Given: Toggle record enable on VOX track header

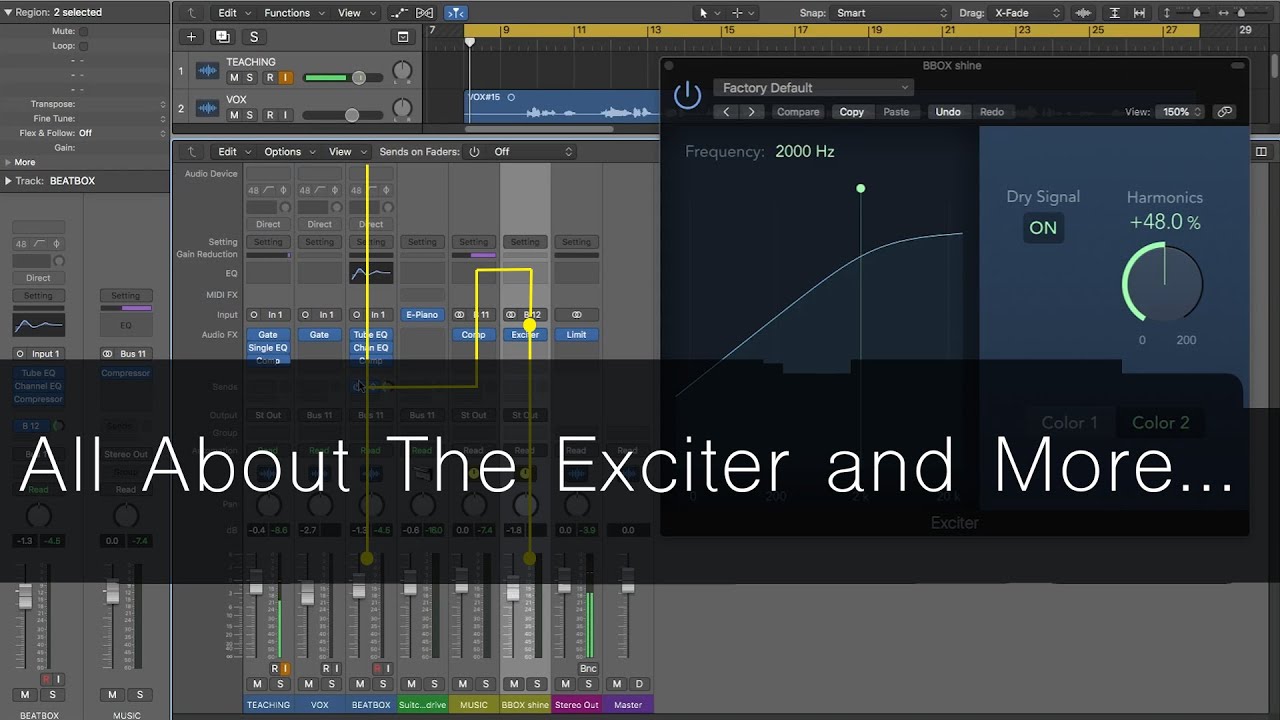Looking at the screenshot, I should coord(269,115).
